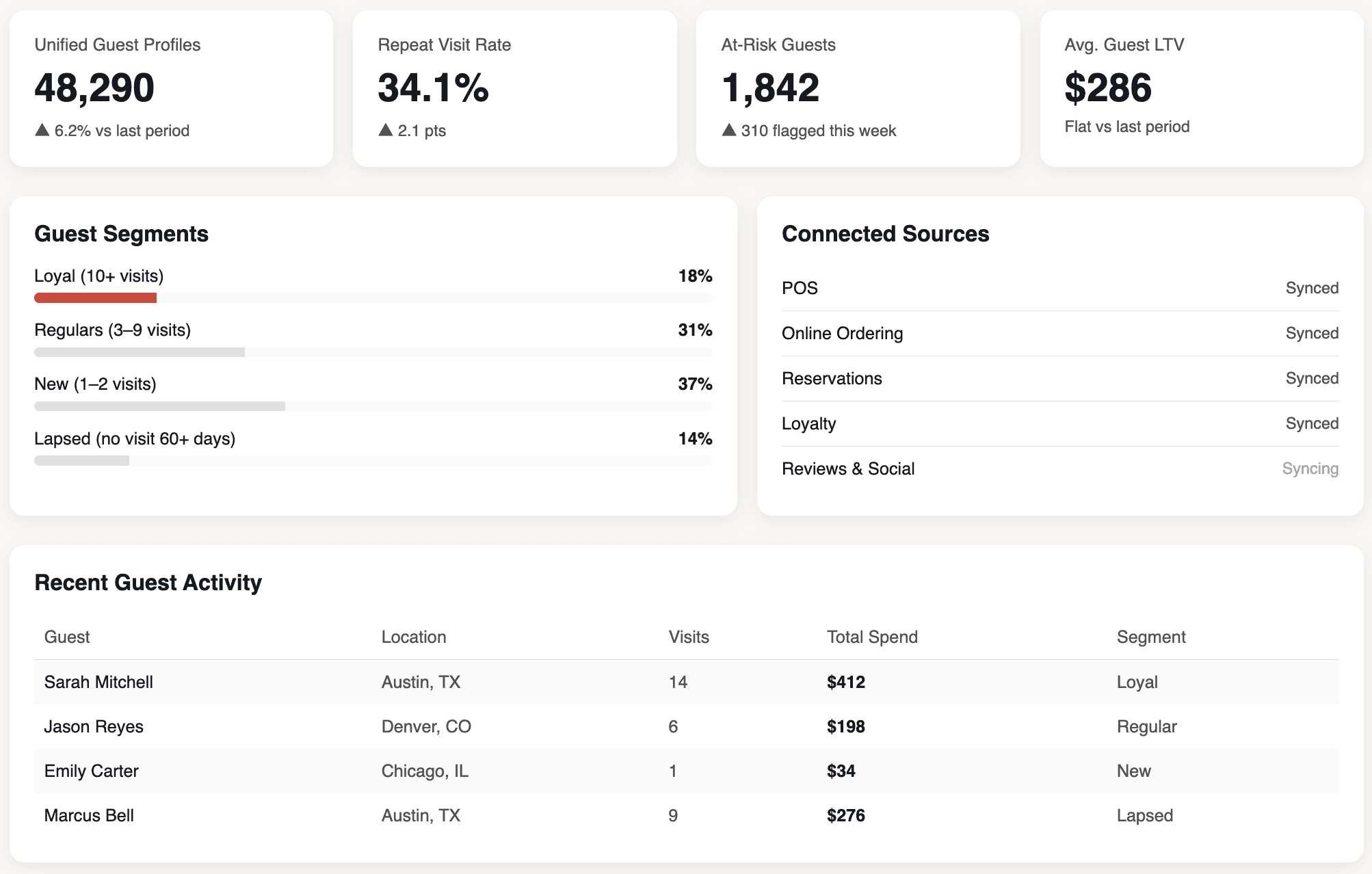Viewport: 1372px width, 874px height.
Task: Click the New (1–2 visits) label
Action: (x=95, y=384)
